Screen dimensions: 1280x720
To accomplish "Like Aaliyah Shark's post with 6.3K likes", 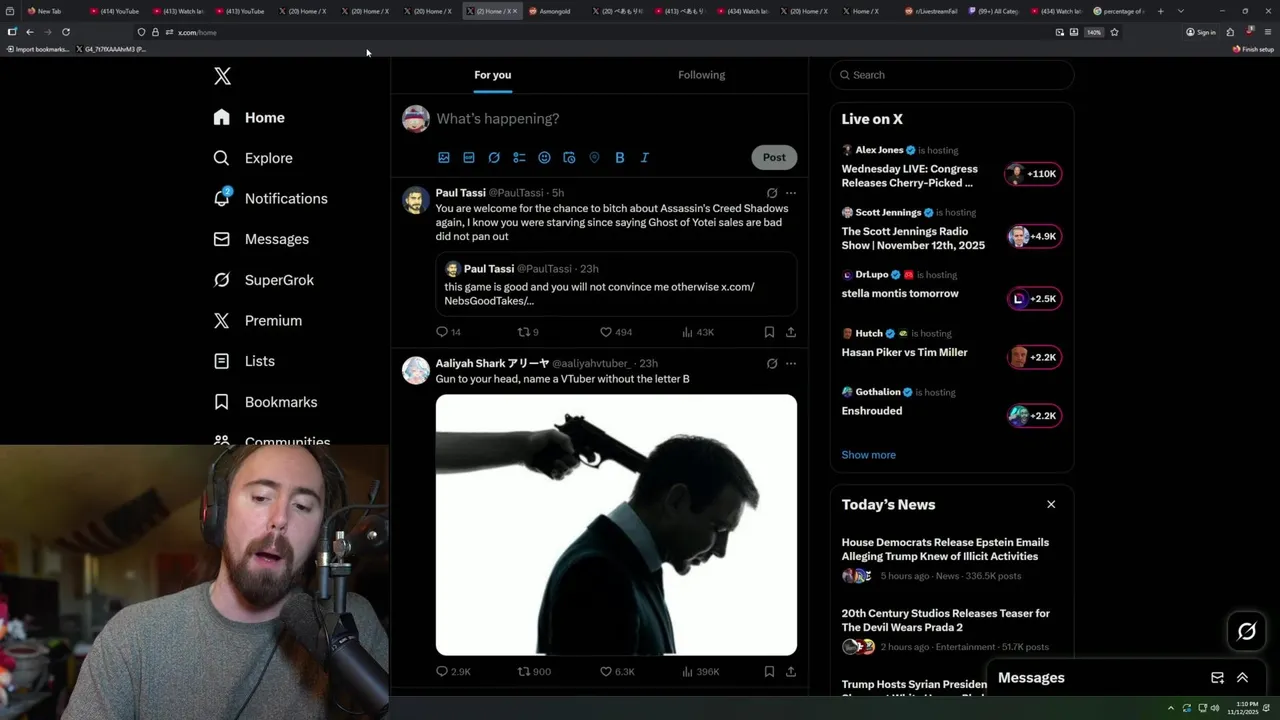I will (617, 672).
